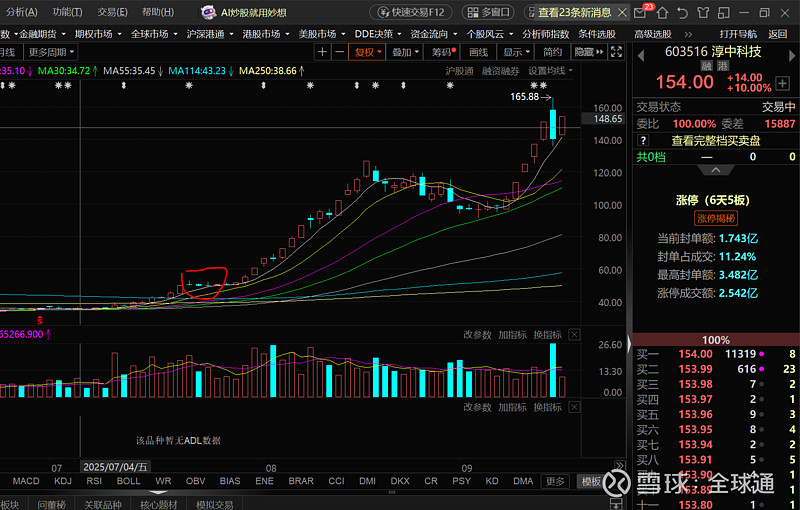Open the 分析(A) menu
Image resolution: width=800 pixels, height=510 pixels.
click(21, 12)
